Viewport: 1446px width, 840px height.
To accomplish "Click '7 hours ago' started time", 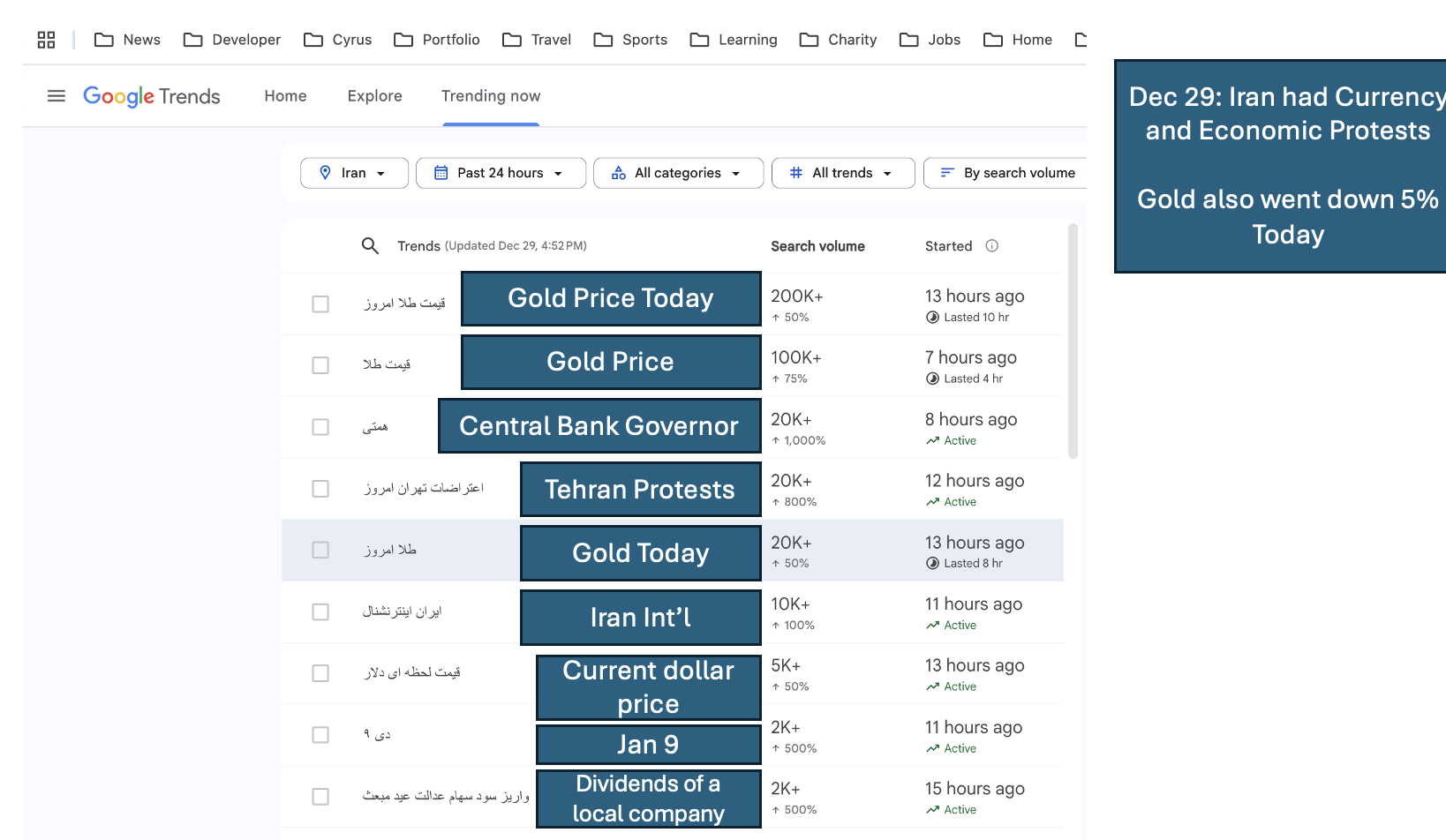I will point(970,357).
